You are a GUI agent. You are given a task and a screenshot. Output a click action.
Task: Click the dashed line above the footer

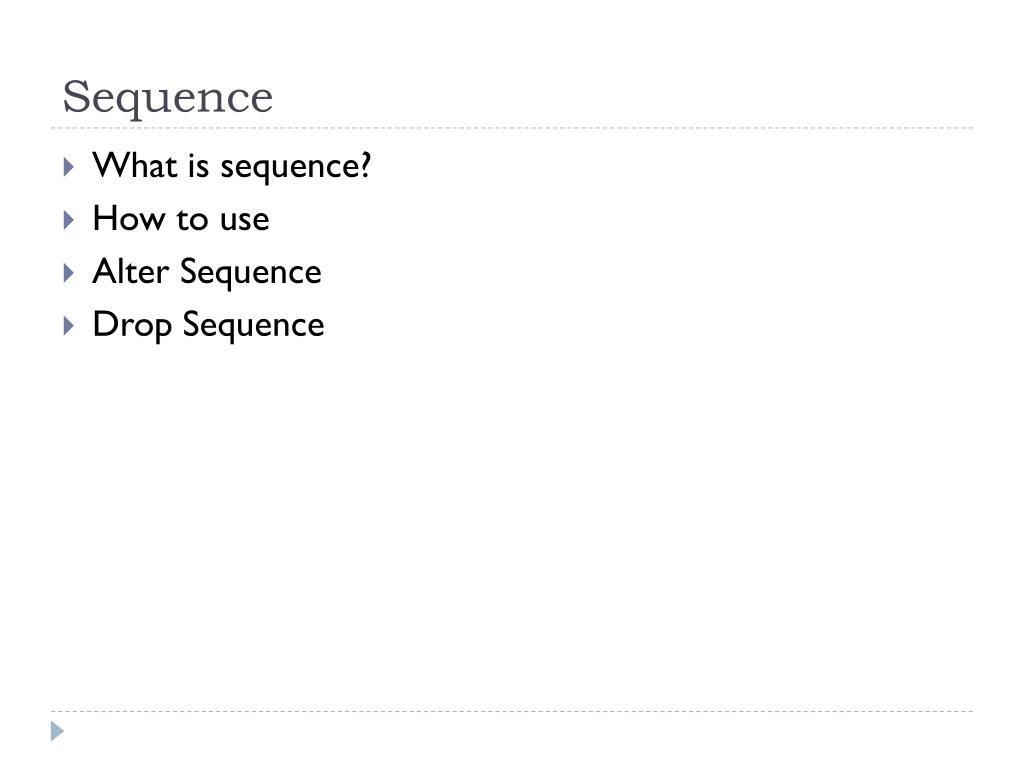[512, 711]
